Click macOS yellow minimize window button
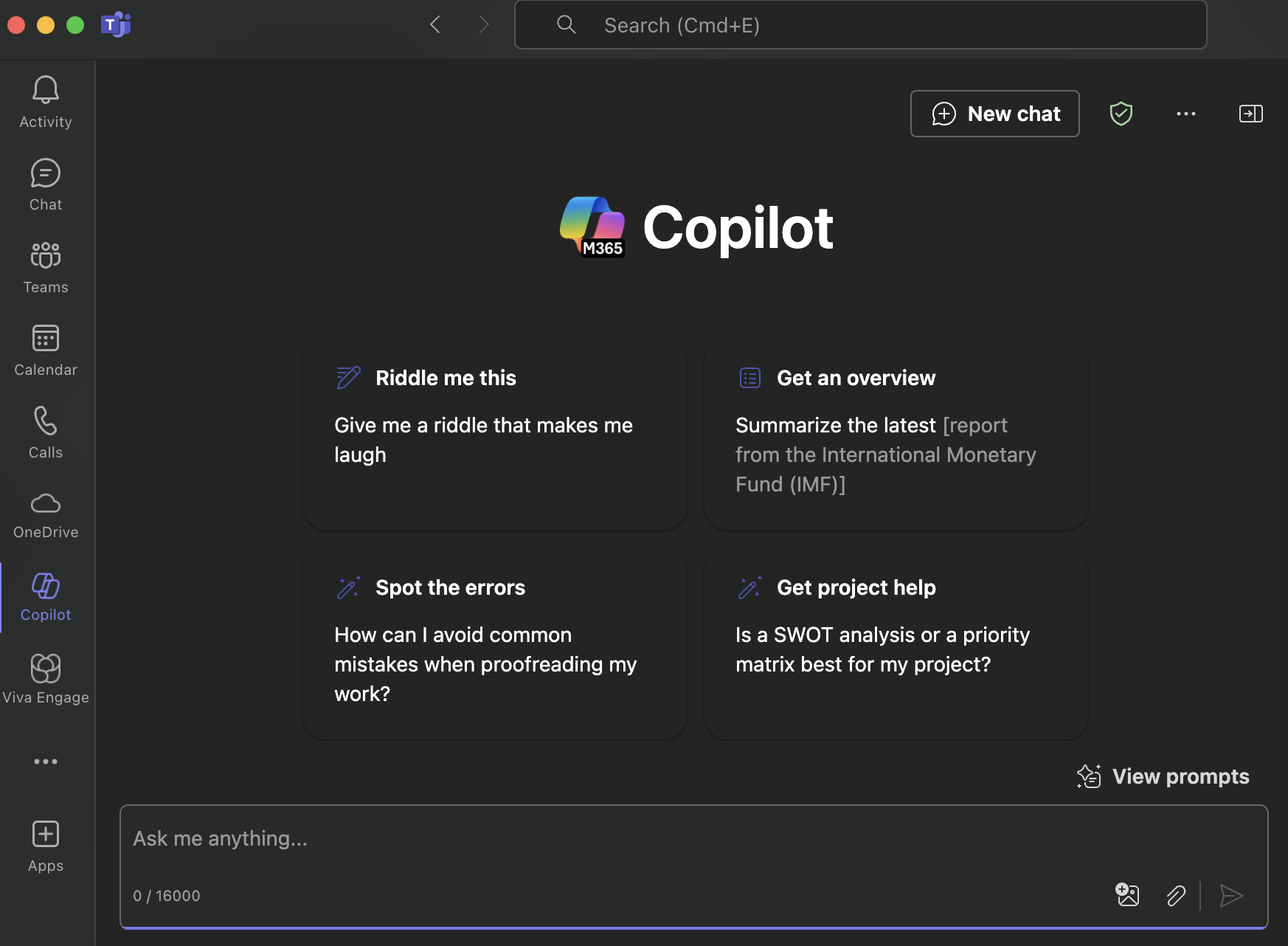Screen dimensions: 1288x946 (x=46, y=25)
